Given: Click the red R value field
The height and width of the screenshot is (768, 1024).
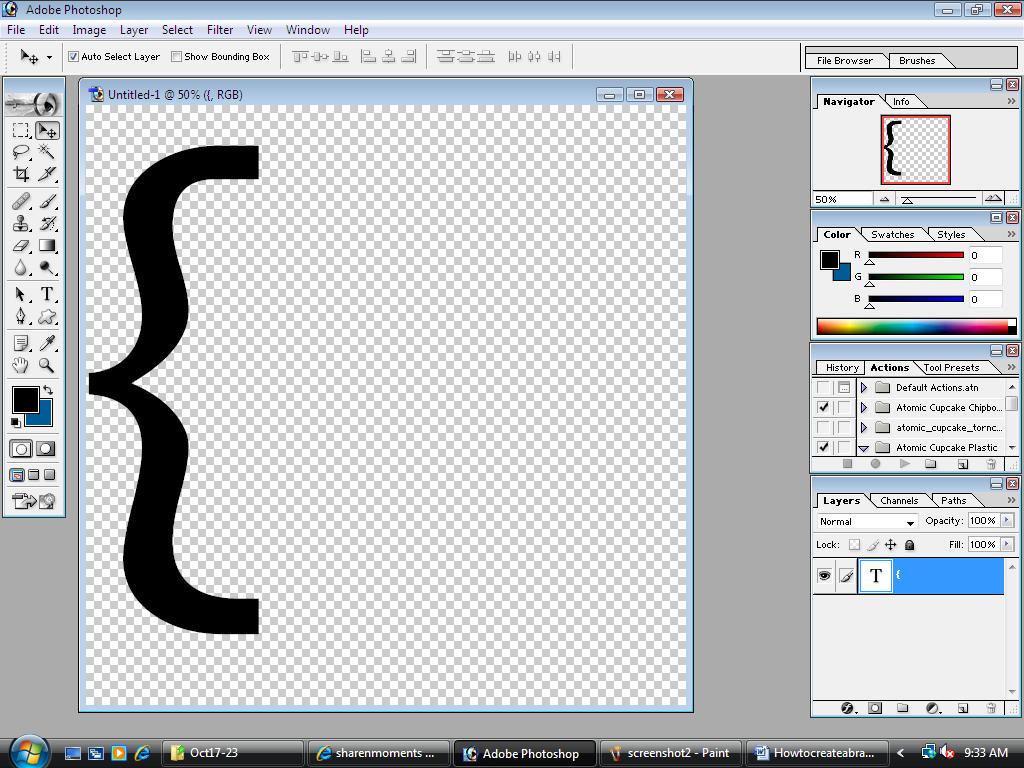Looking at the screenshot, I should [x=985, y=255].
